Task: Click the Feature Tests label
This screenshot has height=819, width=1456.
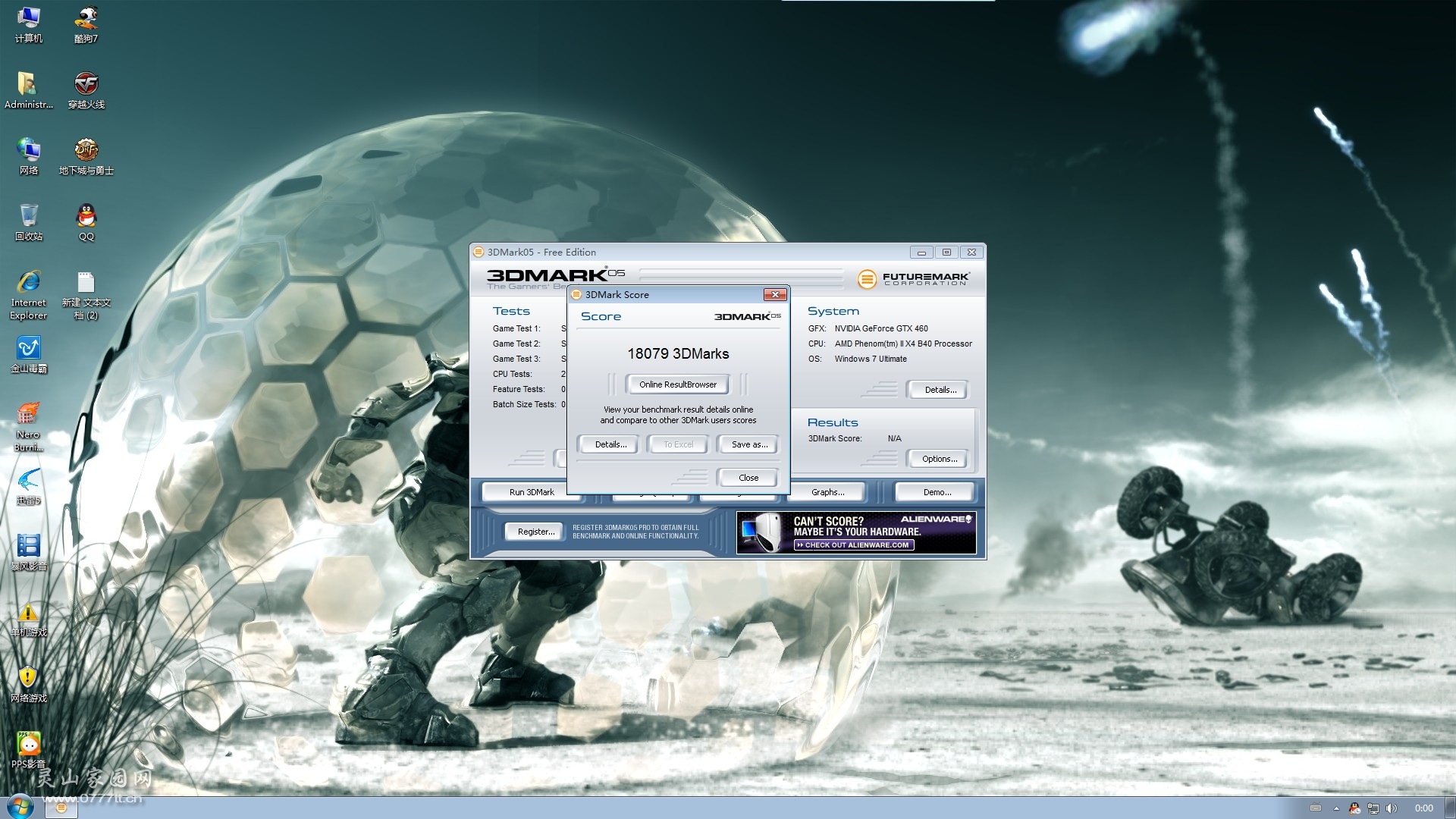Action: point(519,389)
